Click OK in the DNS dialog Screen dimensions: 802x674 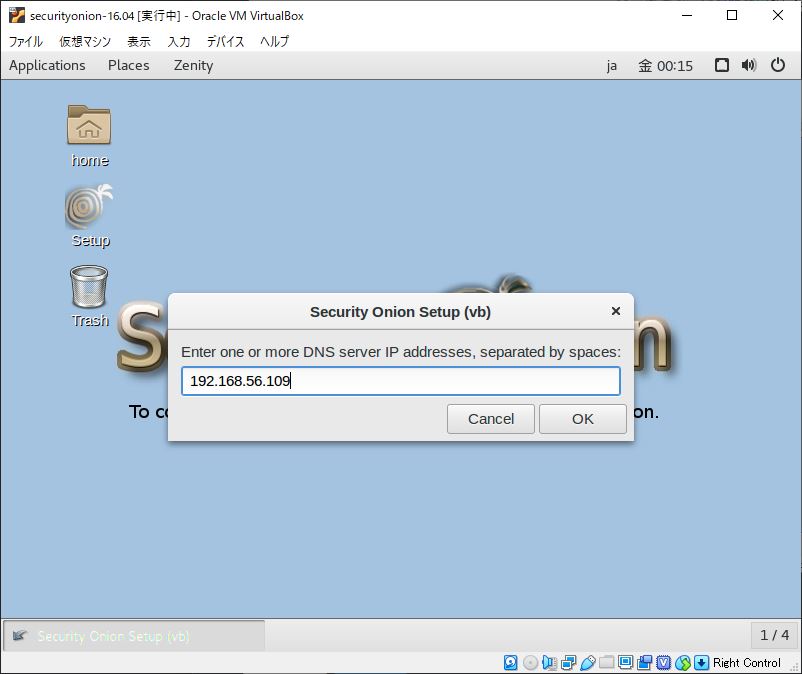pos(583,419)
